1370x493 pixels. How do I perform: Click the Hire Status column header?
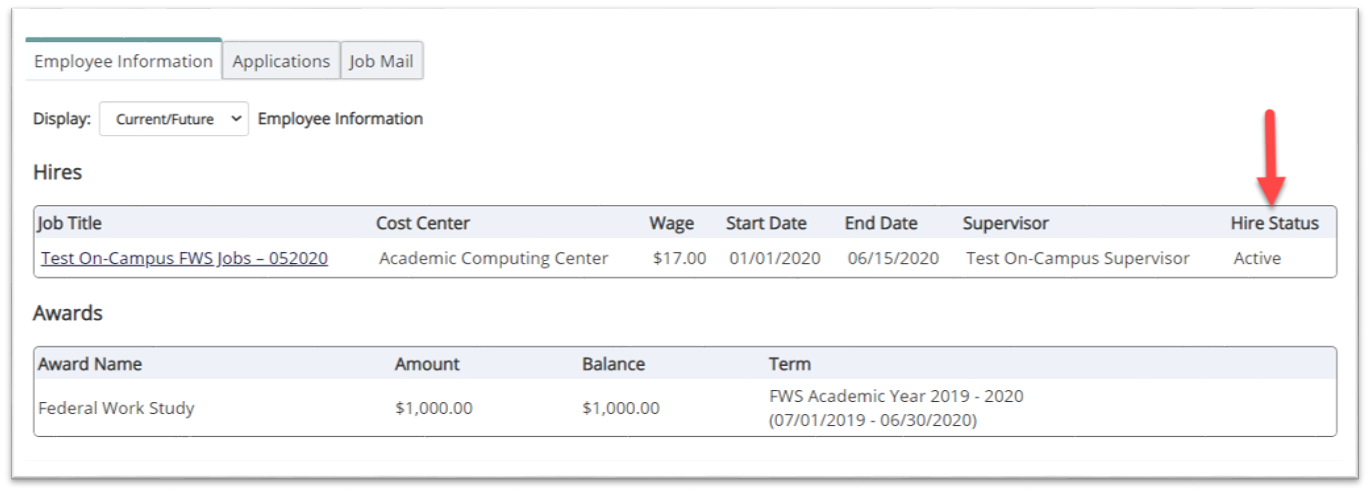tap(1274, 223)
